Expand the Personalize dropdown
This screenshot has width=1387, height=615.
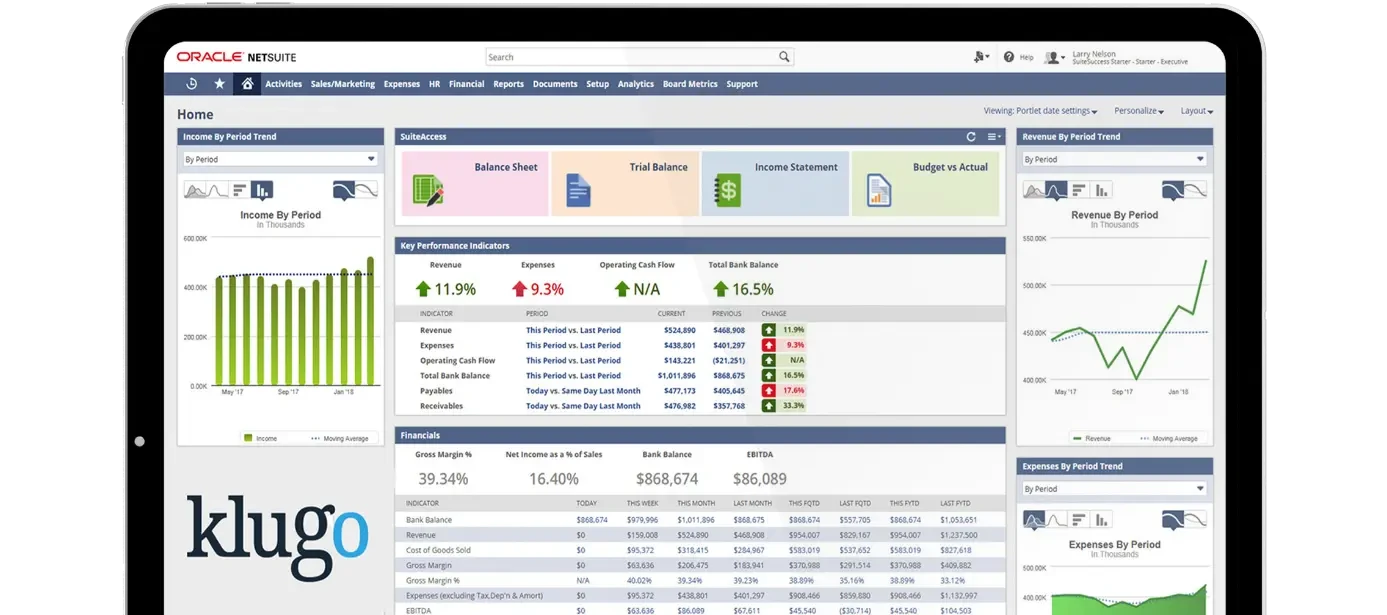pyautogui.click(x=1139, y=111)
